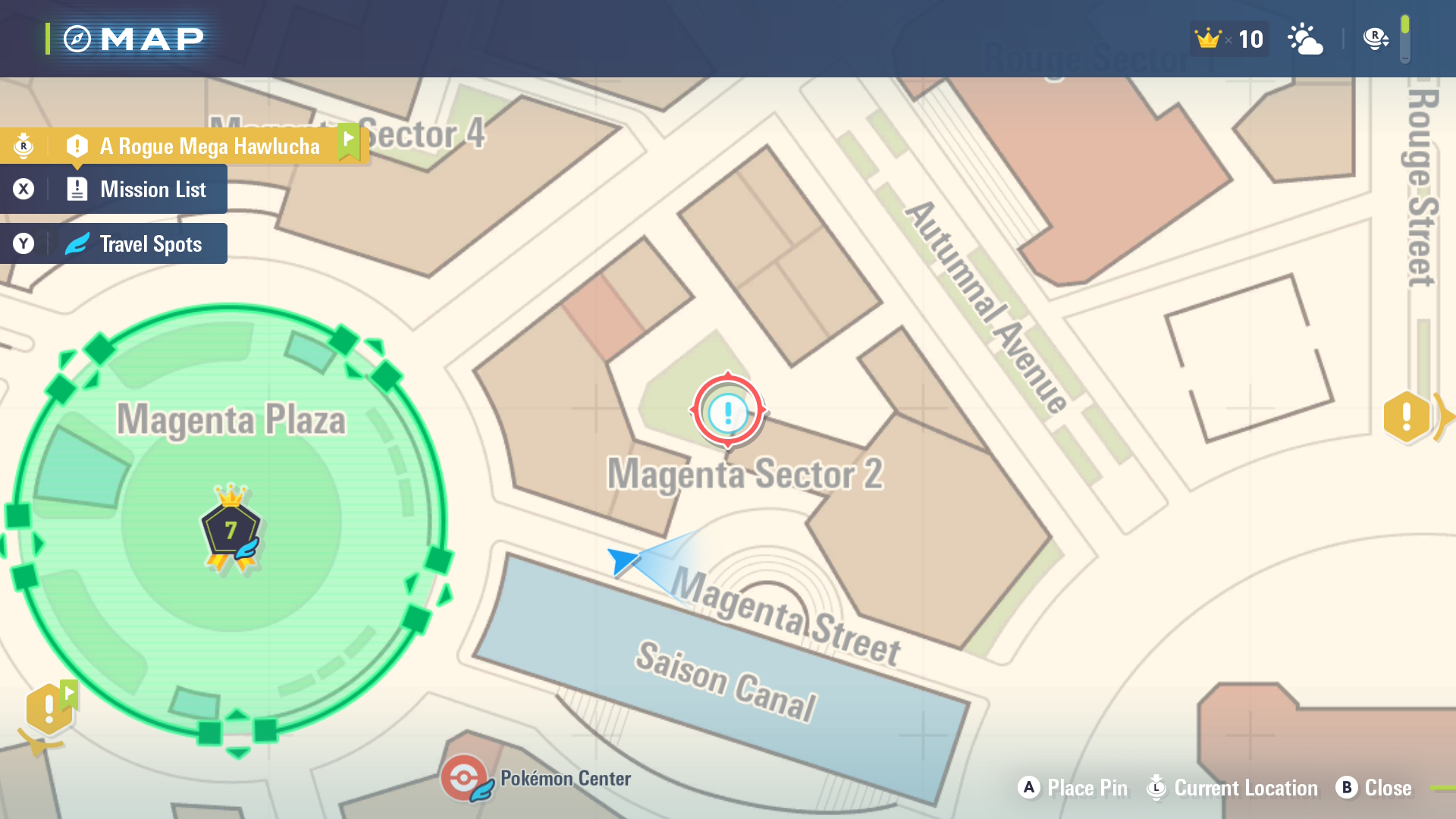Click the partly cloudy weather icon
The height and width of the screenshot is (819, 1456).
click(1306, 39)
